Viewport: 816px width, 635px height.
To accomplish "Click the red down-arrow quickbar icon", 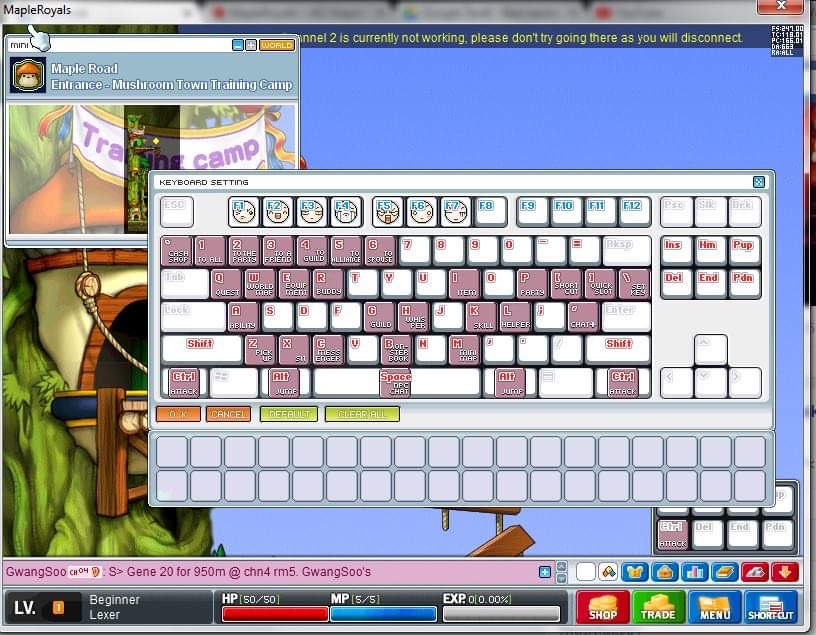I will click(x=785, y=572).
